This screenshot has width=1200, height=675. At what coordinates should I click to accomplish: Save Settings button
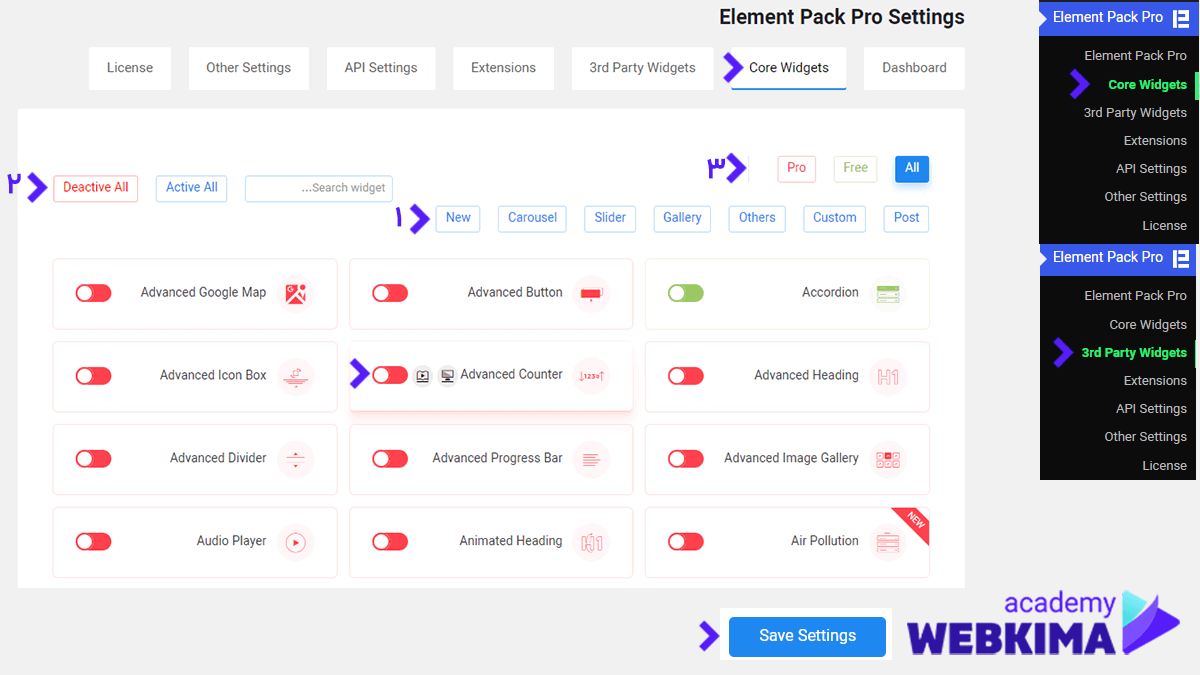tap(807, 636)
